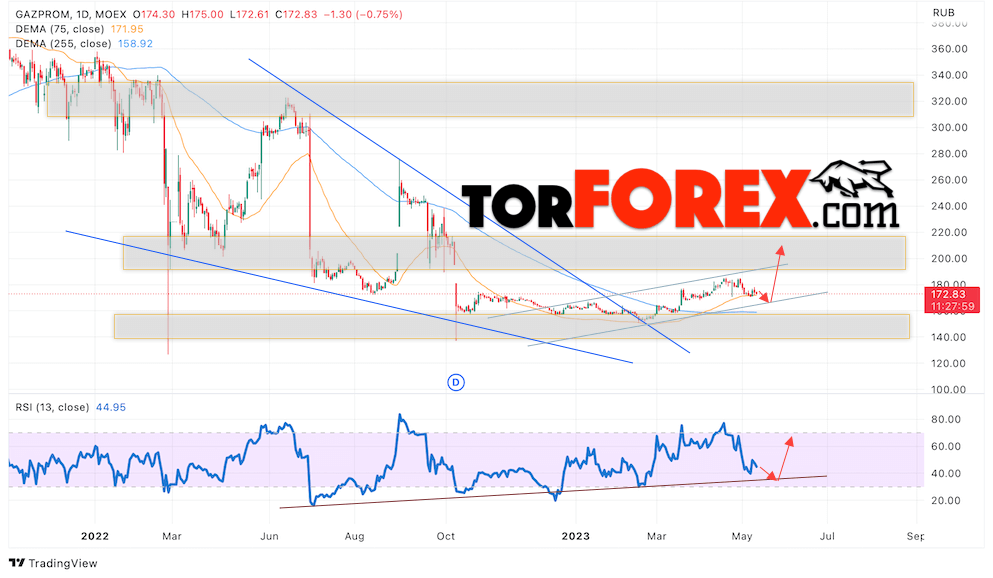Click the 2023 label on time axis
993x578 pixels.
click(x=576, y=536)
